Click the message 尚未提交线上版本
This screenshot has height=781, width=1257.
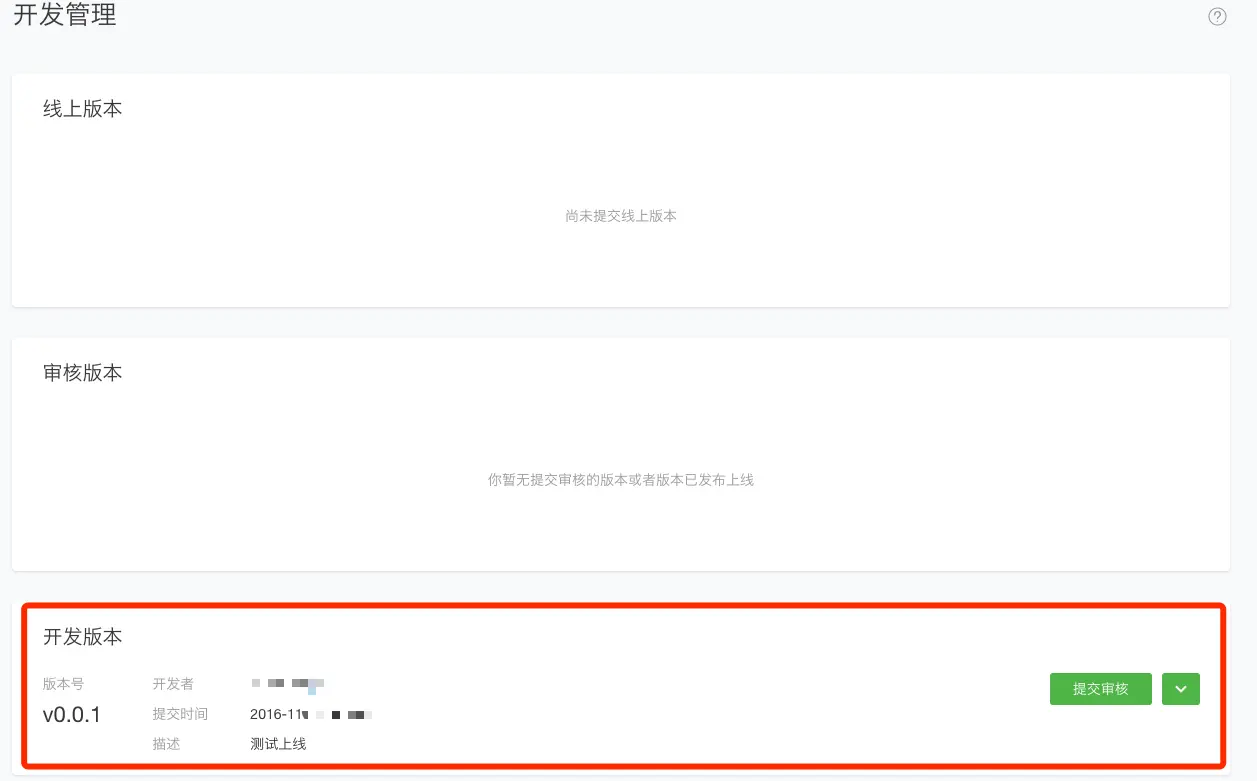coord(621,216)
